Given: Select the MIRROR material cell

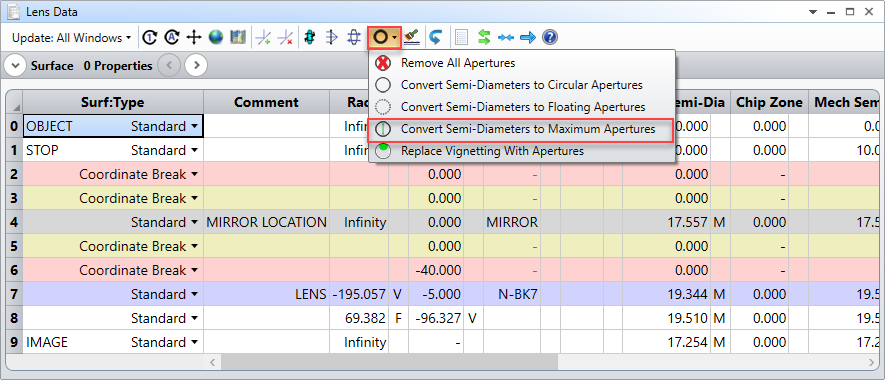Looking at the screenshot, I should (x=511, y=222).
